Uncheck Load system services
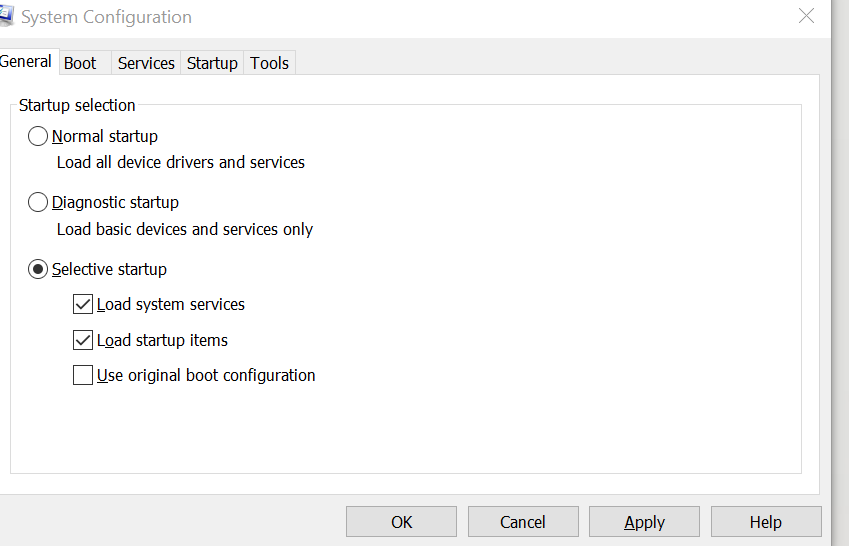This screenshot has height=546, width=849. pyautogui.click(x=83, y=304)
